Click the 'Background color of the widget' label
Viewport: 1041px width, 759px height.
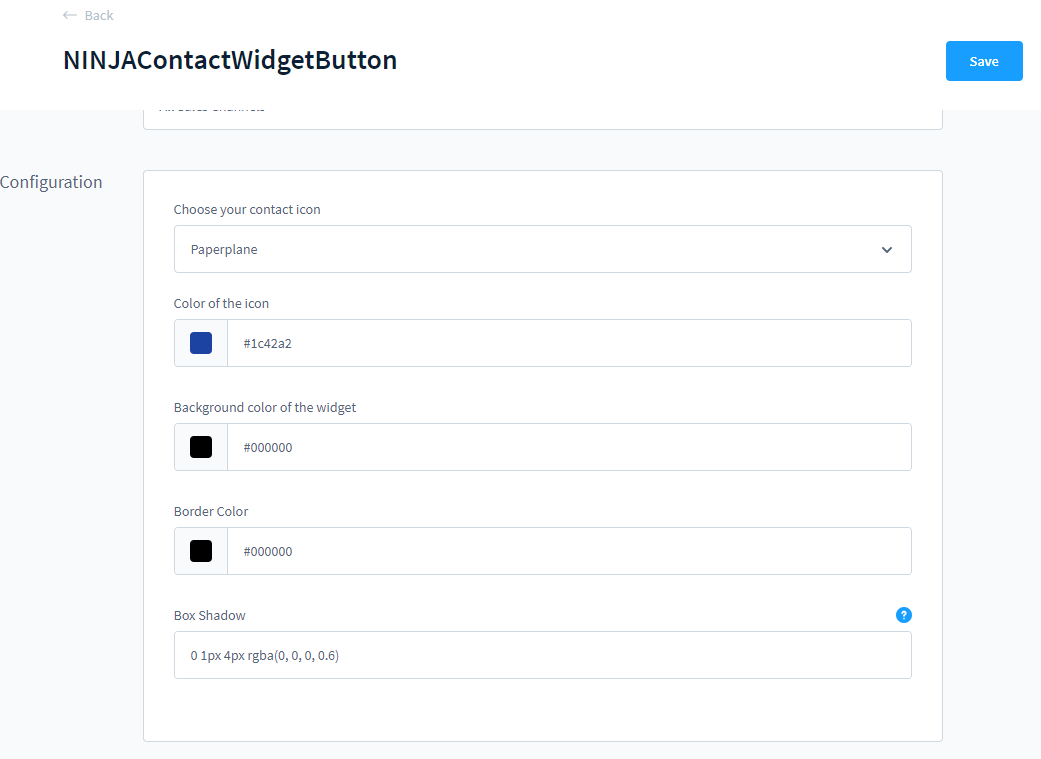coord(265,408)
